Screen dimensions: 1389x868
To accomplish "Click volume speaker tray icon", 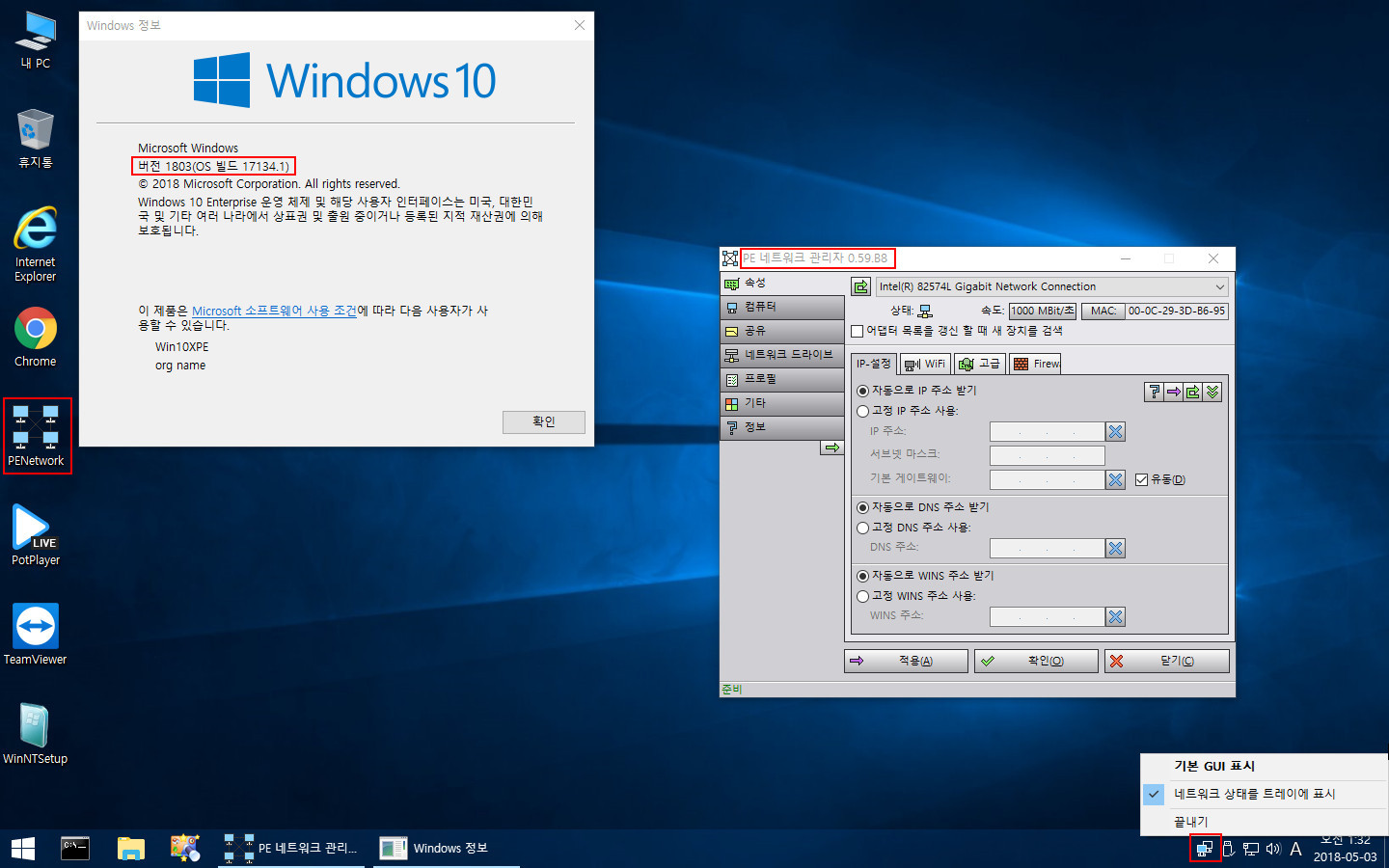I will click(1273, 849).
